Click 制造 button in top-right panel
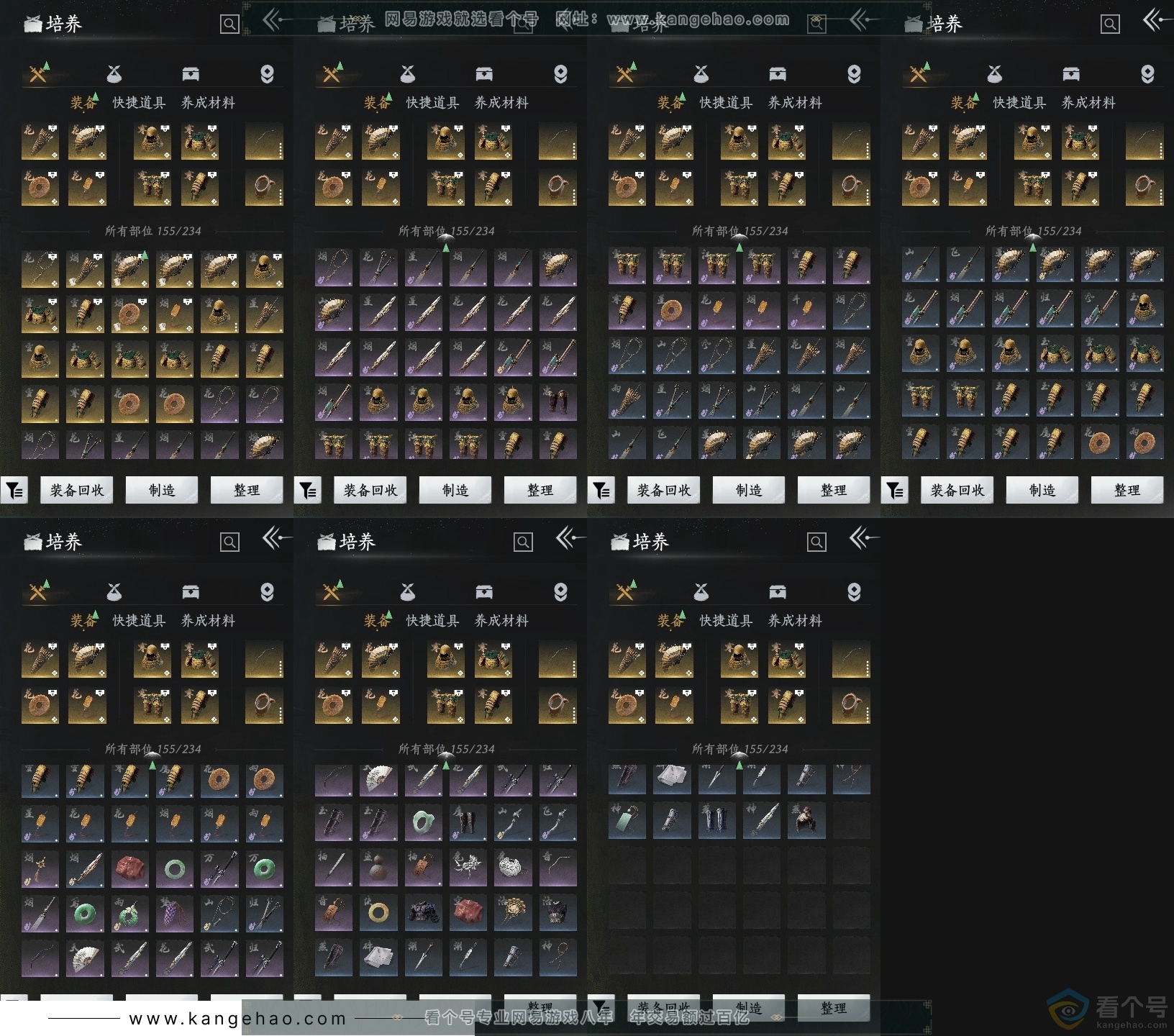Image resolution: width=1174 pixels, height=1036 pixels. [1042, 491]
